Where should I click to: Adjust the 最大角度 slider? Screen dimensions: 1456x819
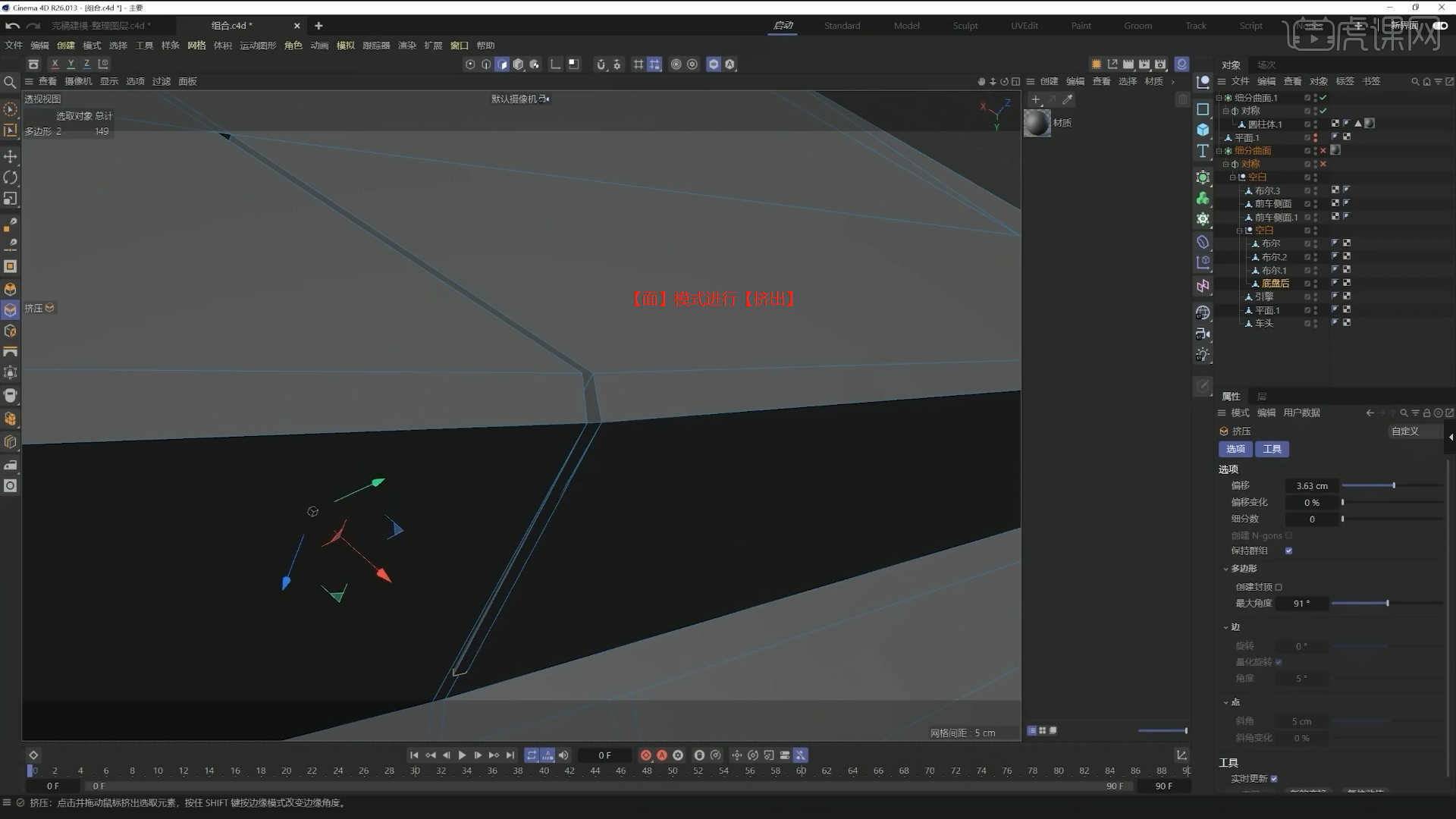1387,604
